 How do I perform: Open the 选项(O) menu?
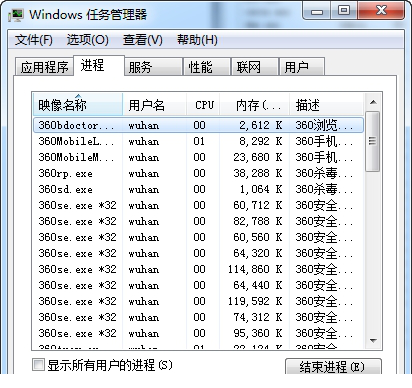tap(88, 40)
